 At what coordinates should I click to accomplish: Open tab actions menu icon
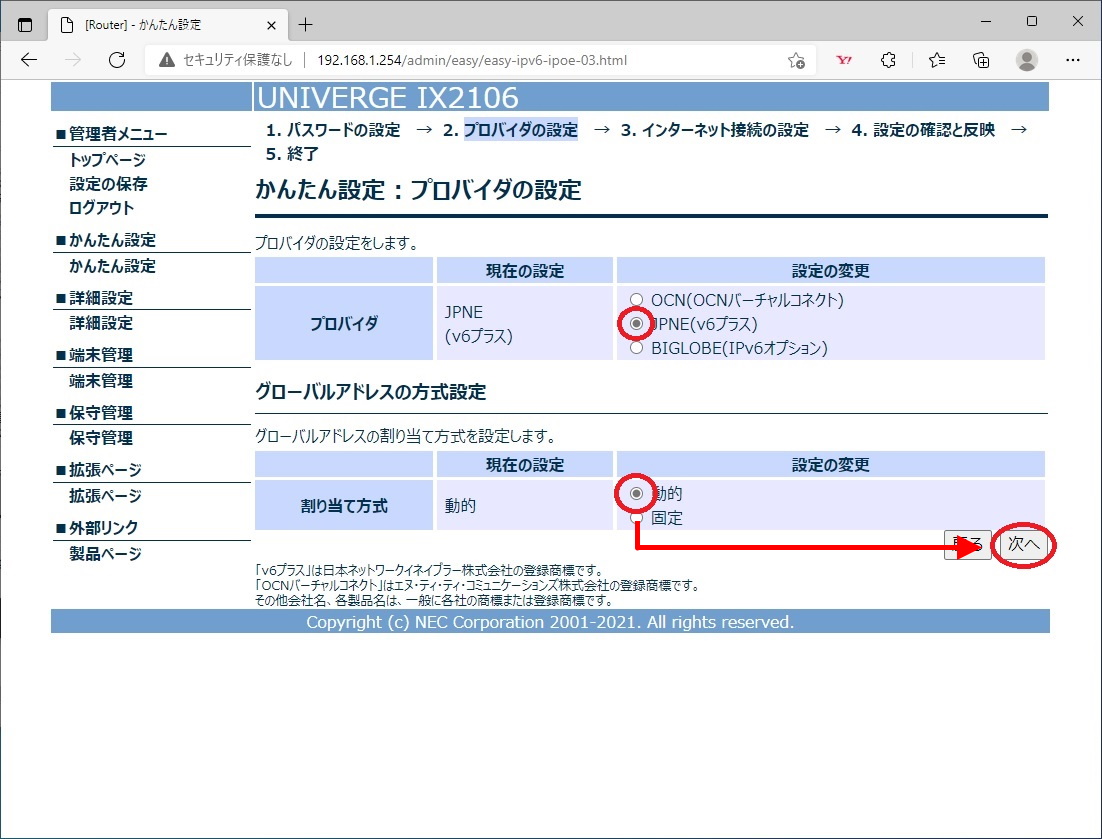(25, 25)
